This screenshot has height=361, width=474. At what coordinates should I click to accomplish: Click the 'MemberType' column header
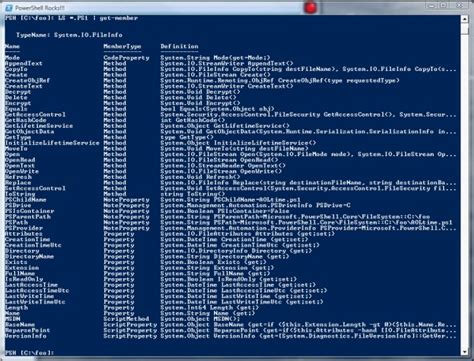pos(122,46)
